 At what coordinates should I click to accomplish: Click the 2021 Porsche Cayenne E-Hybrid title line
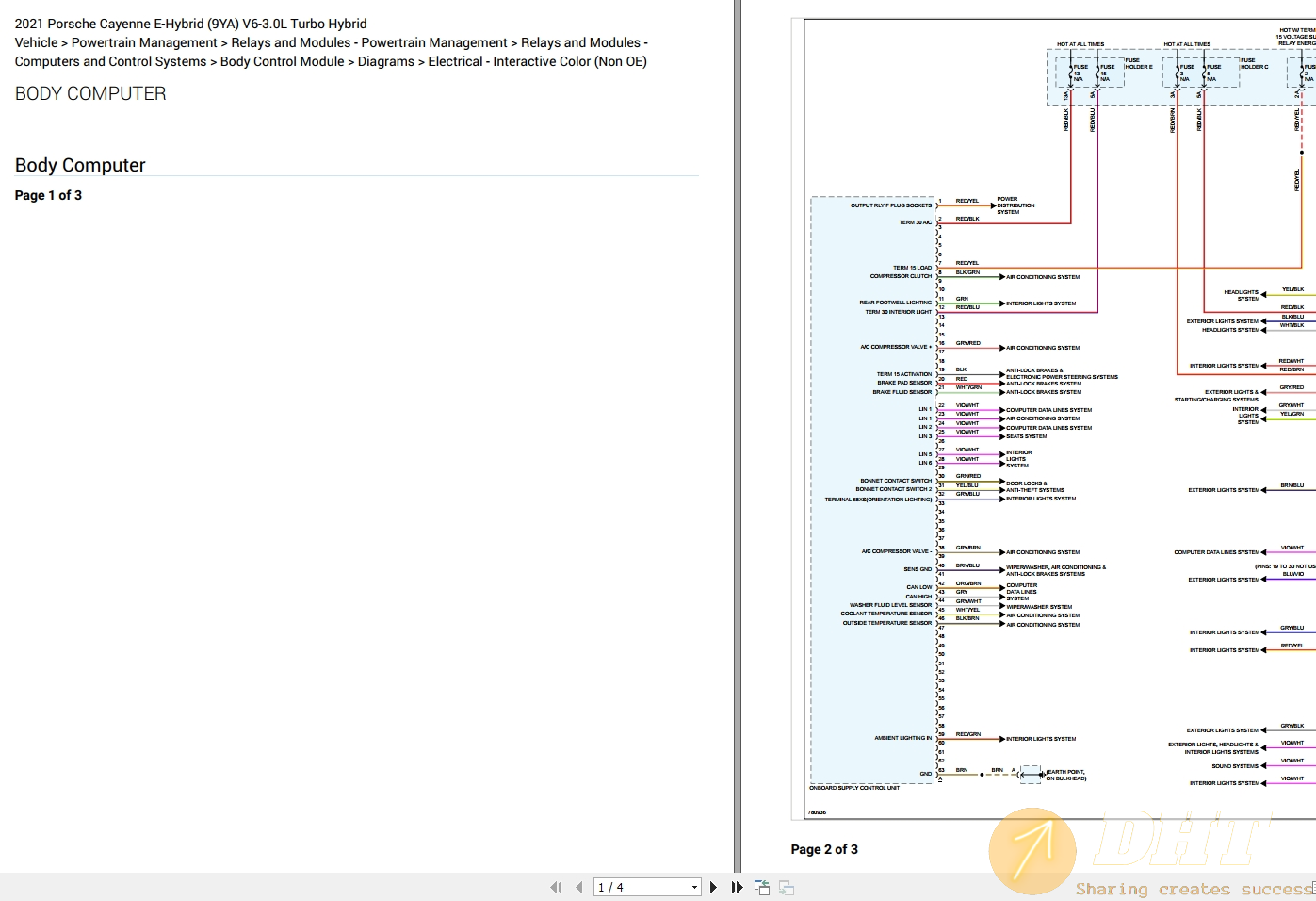click(x=191, y=24)
